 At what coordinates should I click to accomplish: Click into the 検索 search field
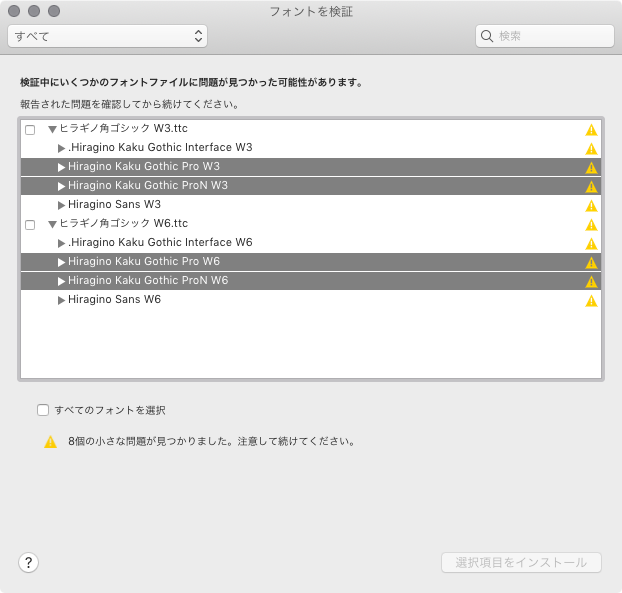545,36
